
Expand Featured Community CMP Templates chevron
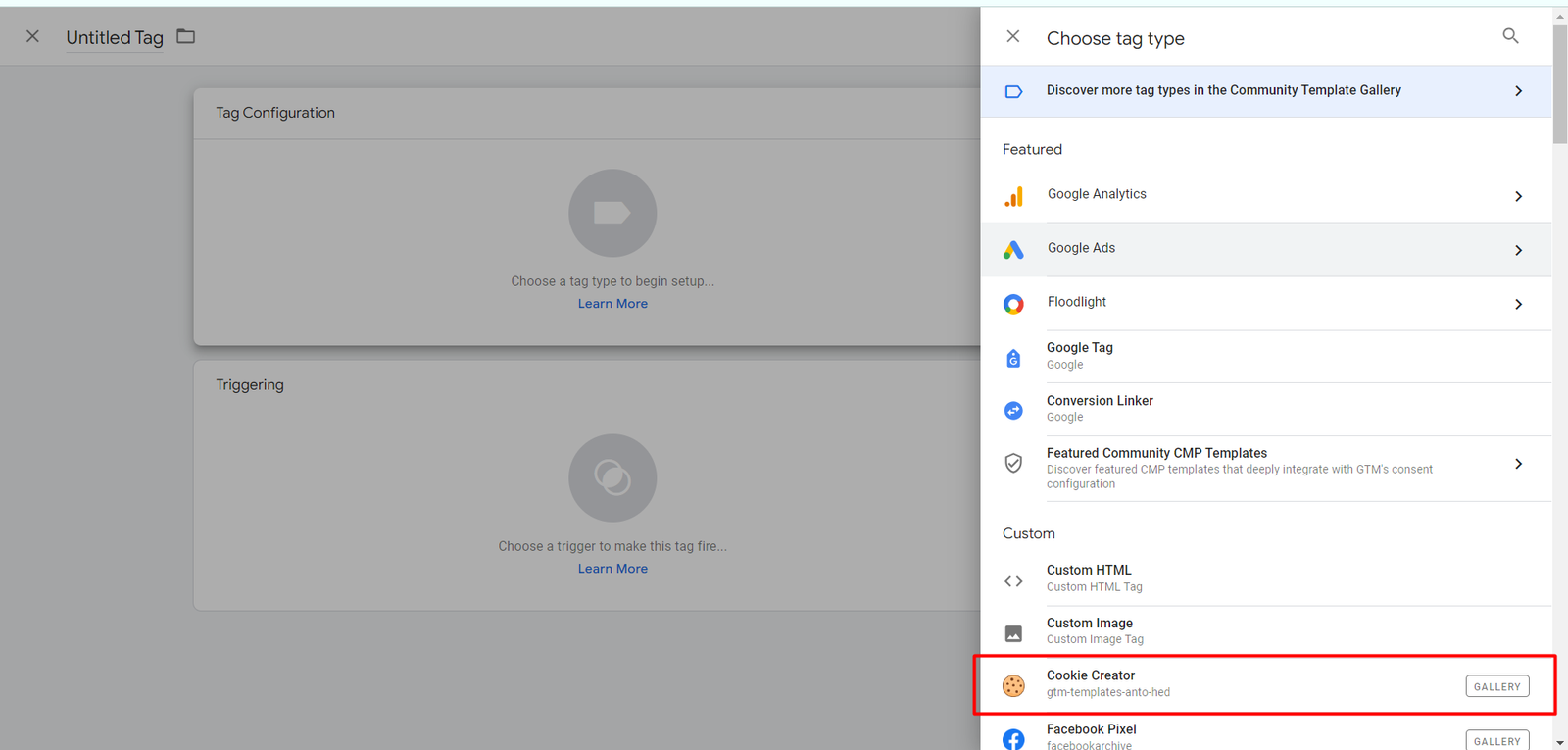(x=1518, y=464)
